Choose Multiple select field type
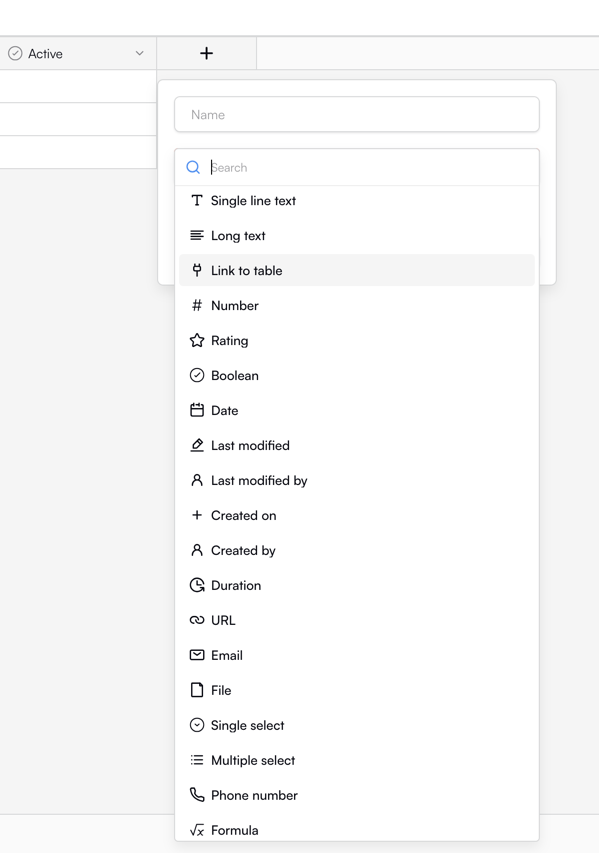Viewport: 599px width, 853px height. tap(357, 760)
